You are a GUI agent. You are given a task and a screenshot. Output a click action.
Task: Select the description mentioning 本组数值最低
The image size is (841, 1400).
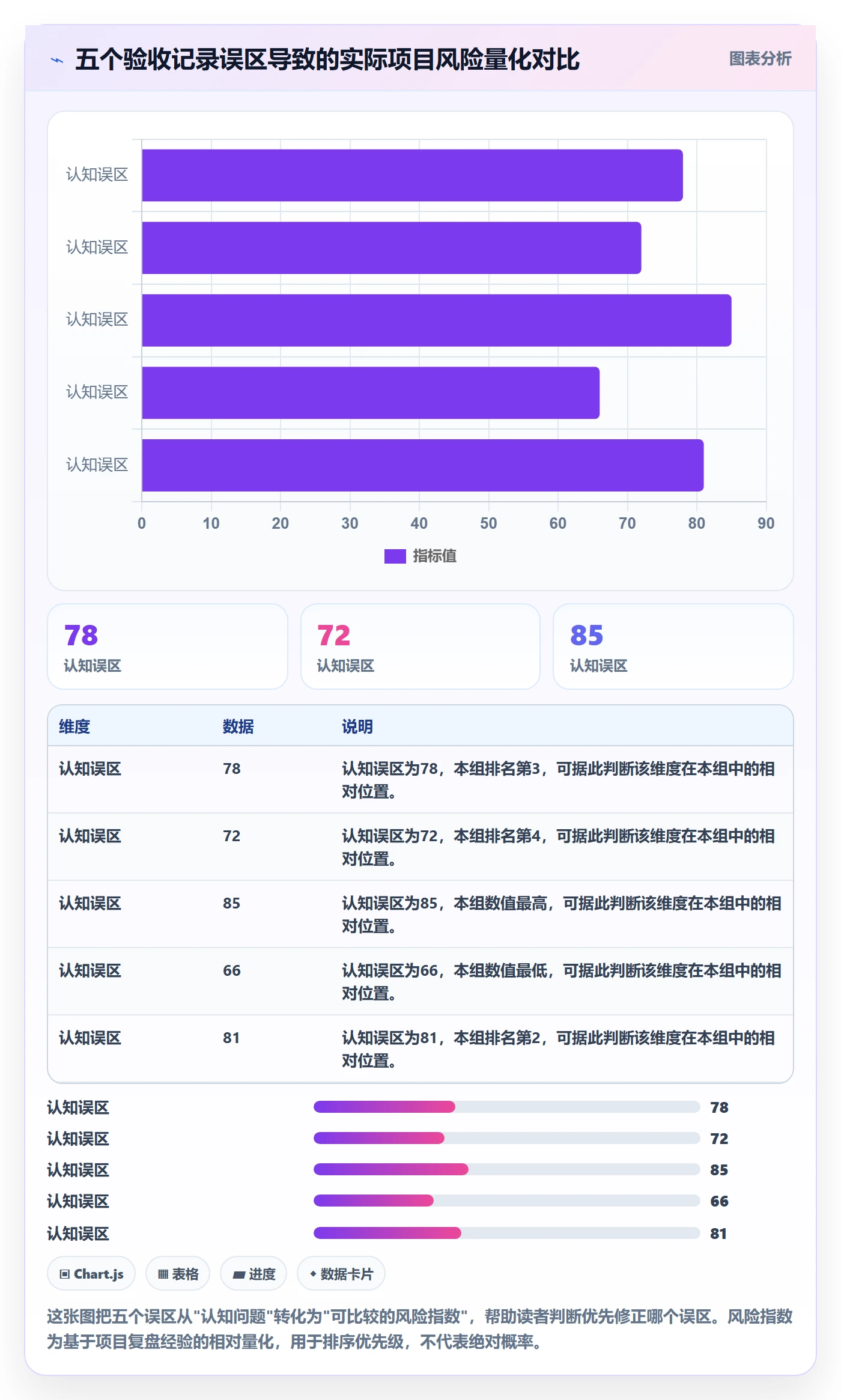562,982
